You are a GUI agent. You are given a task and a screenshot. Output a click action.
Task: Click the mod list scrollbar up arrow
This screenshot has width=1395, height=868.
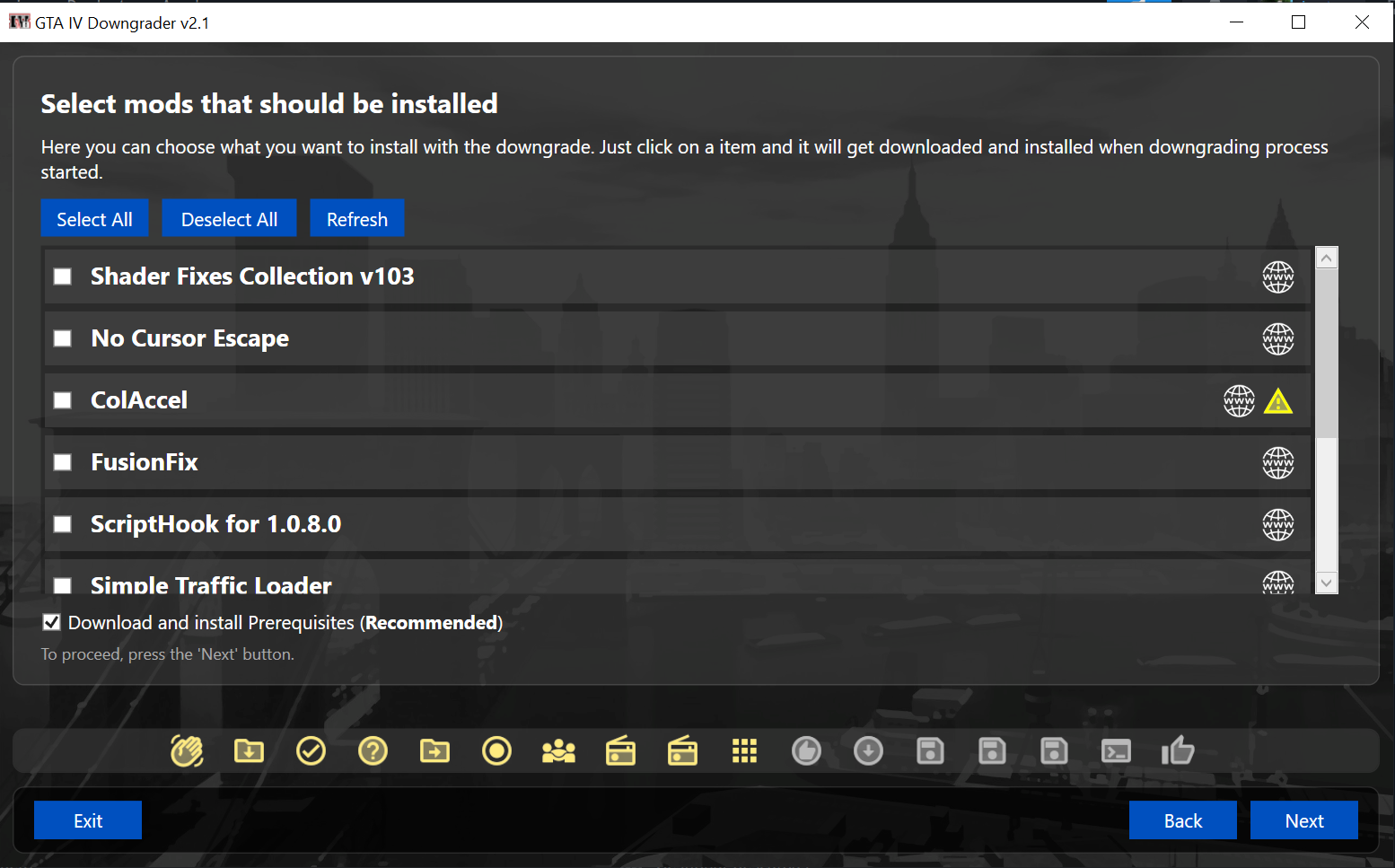click(1327, 258)
